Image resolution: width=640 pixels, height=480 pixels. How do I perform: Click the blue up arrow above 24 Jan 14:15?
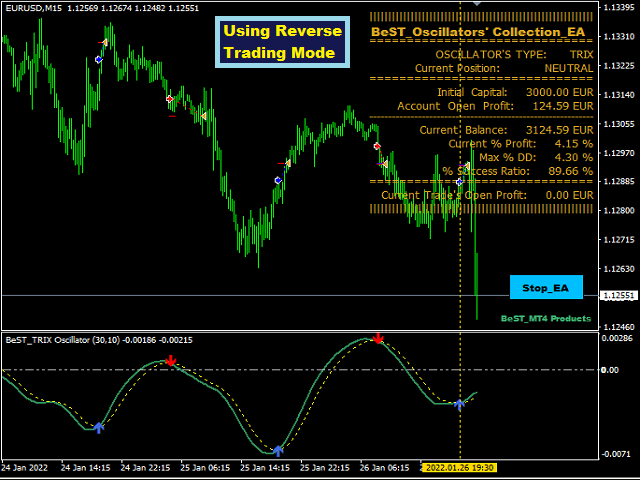[98, 427]
